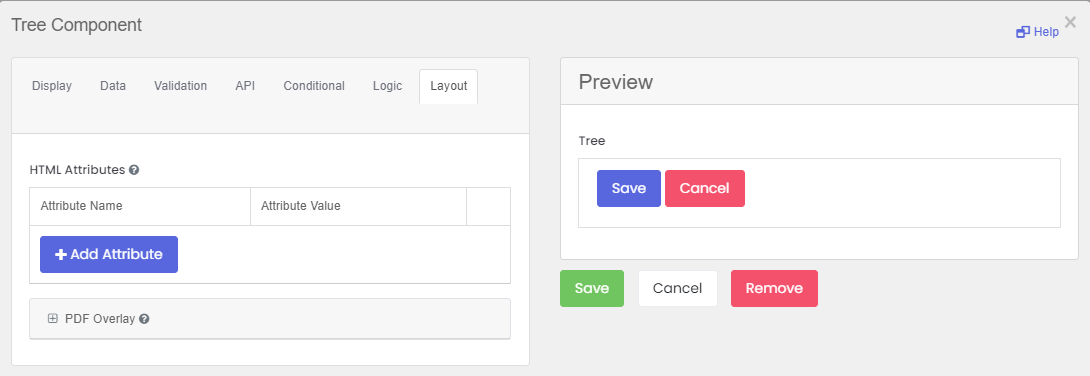Open the Help link

coord(1037,32)
